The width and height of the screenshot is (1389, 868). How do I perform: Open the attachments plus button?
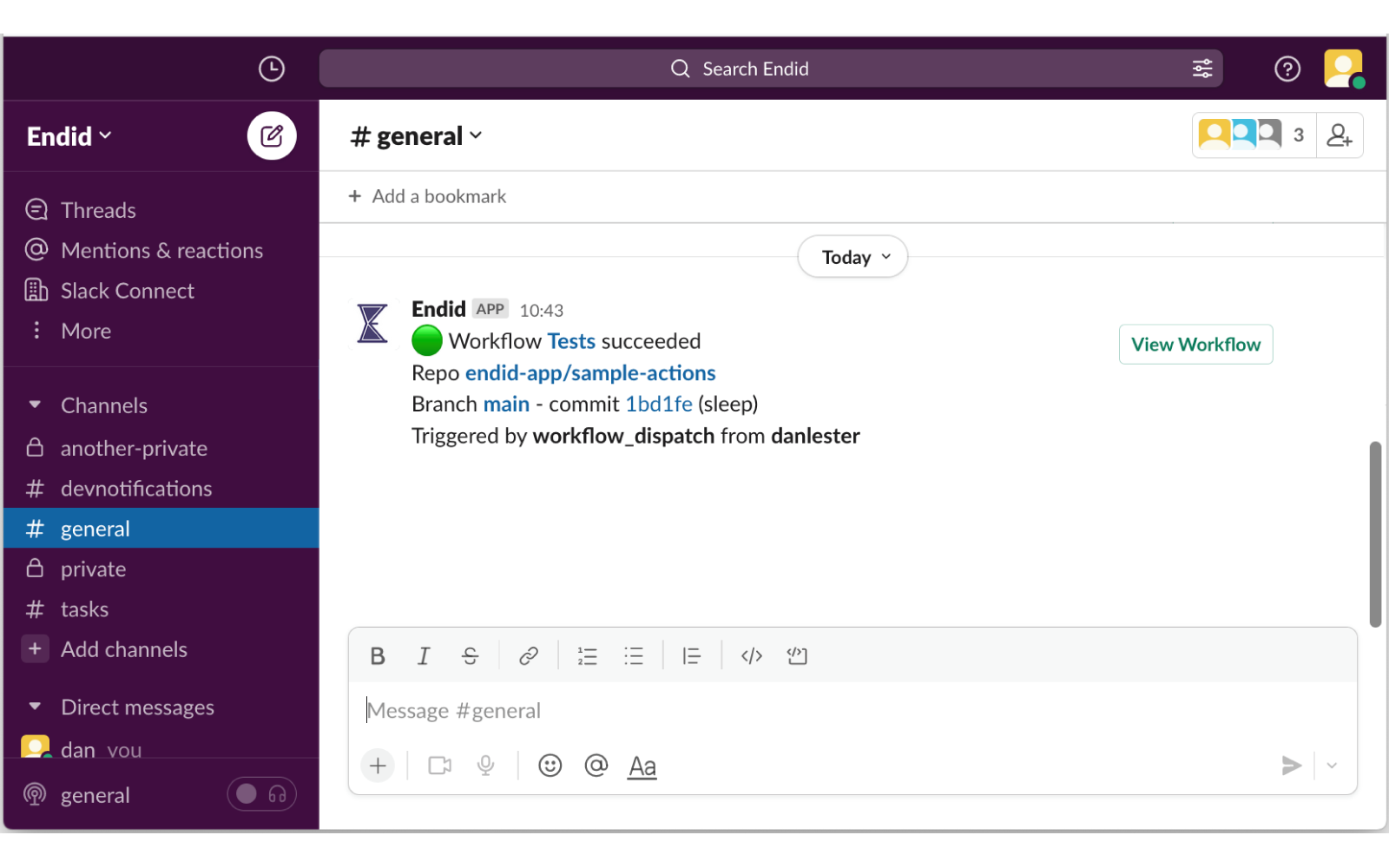click(378, 766)
